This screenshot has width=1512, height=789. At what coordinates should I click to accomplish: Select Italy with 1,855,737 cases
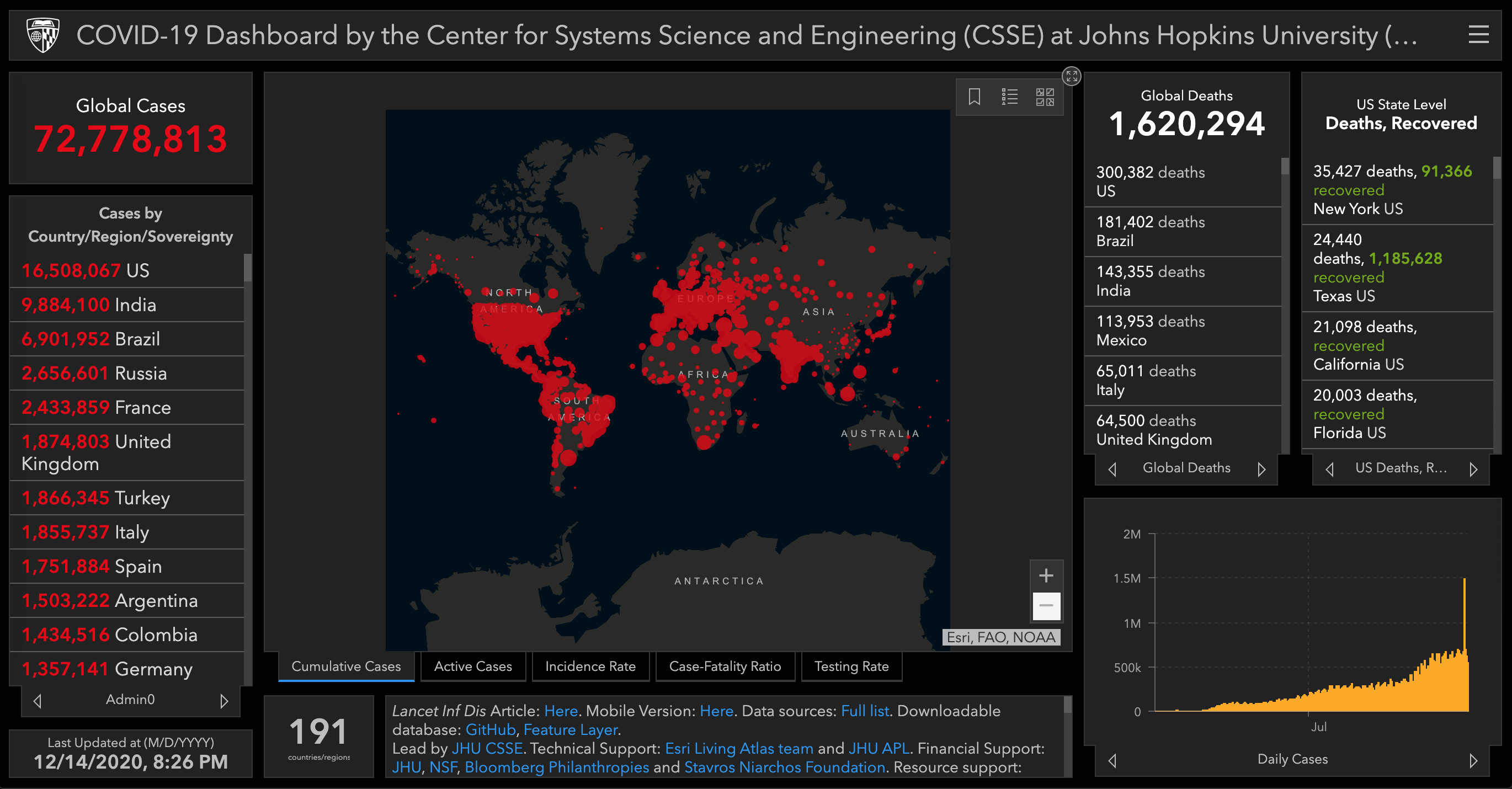[127, 532]
